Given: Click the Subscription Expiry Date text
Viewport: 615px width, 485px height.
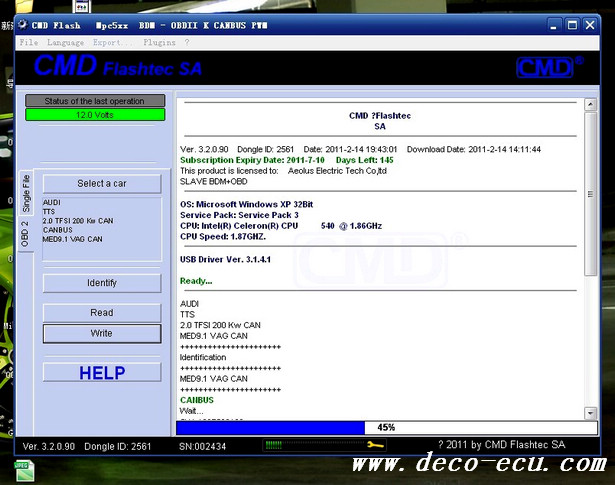Looking at the screenshot, I should pos(252,160).
